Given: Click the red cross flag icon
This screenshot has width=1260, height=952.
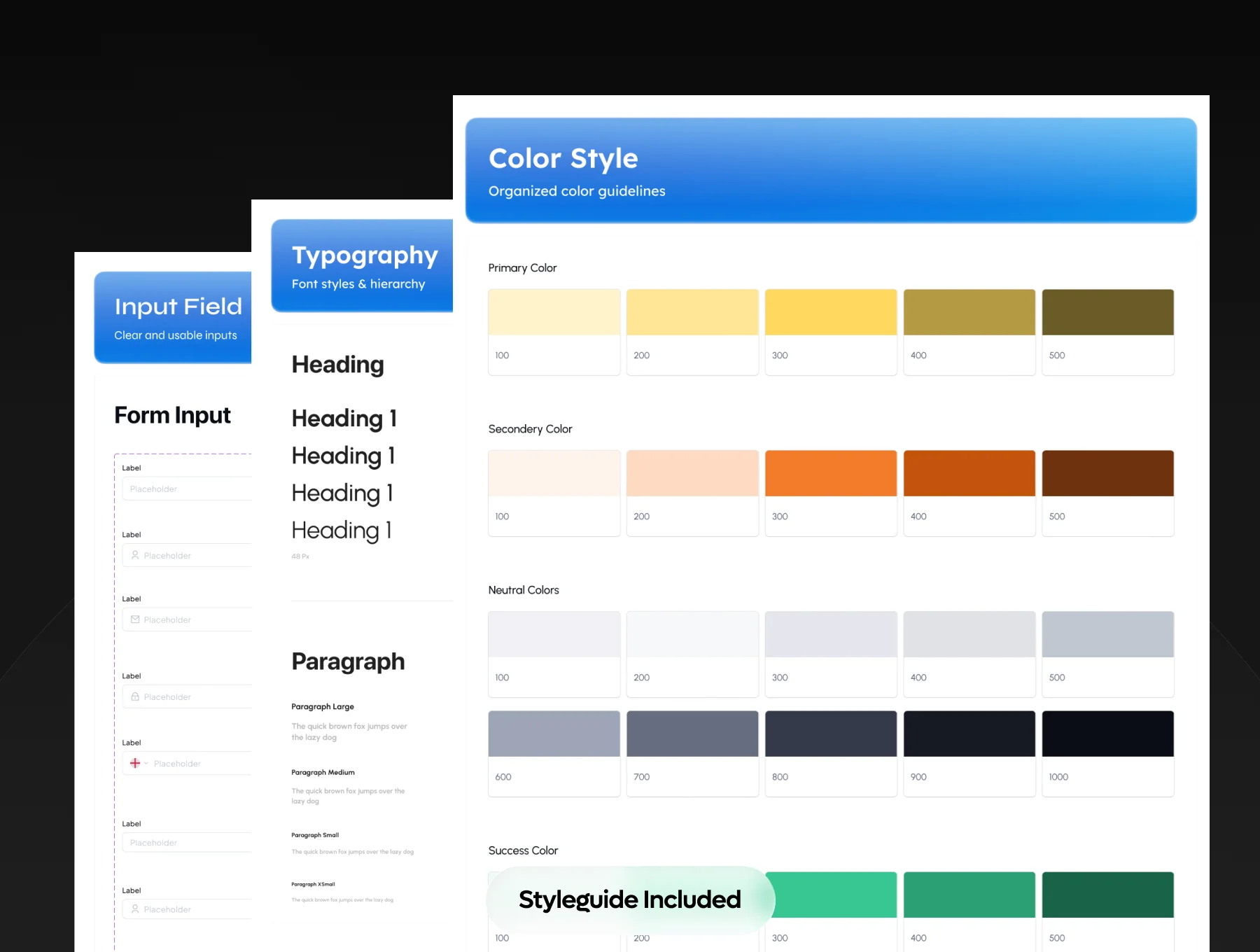Looking at the screenshot, I should pos(135,763).
